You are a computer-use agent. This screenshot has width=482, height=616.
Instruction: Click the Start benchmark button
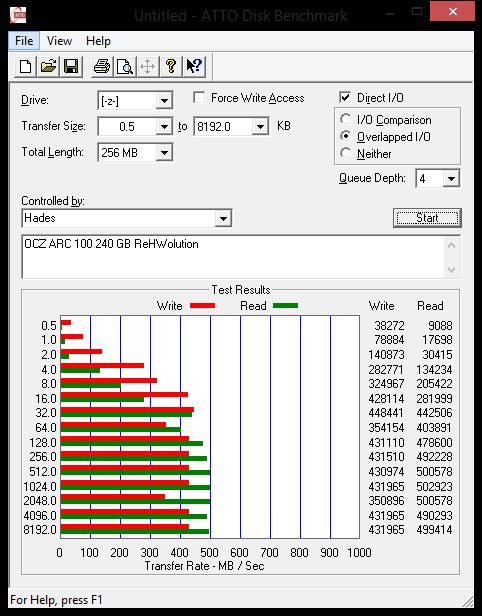click(x=427, y=218)
